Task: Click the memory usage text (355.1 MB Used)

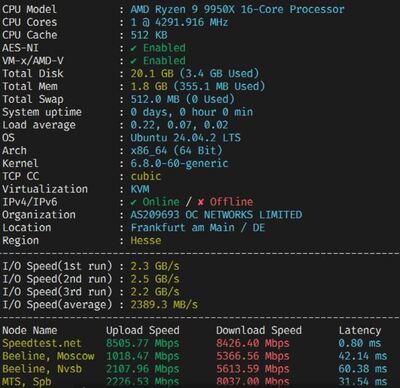Action: (x=219, y=86)
